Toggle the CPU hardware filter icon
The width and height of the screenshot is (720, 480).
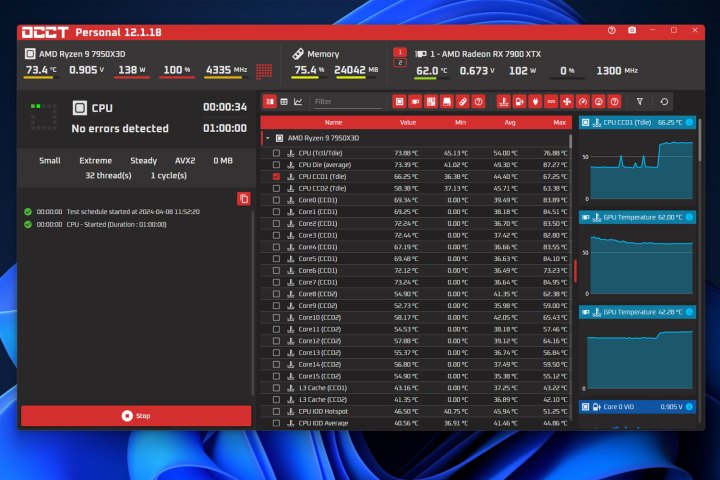click(399, 102)
